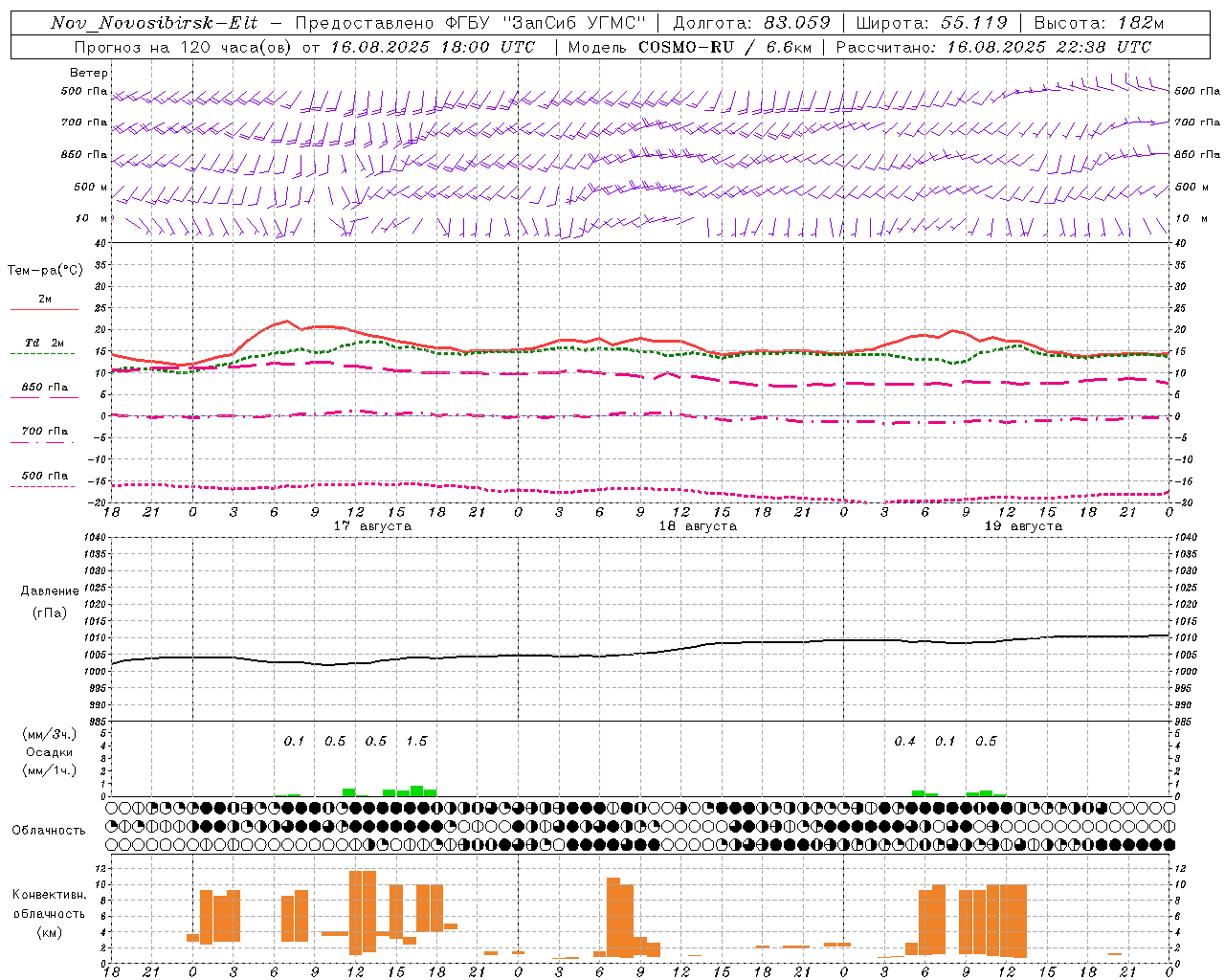Select the Осадки precipitation label

pyautogui.click(x=50, y=752)
